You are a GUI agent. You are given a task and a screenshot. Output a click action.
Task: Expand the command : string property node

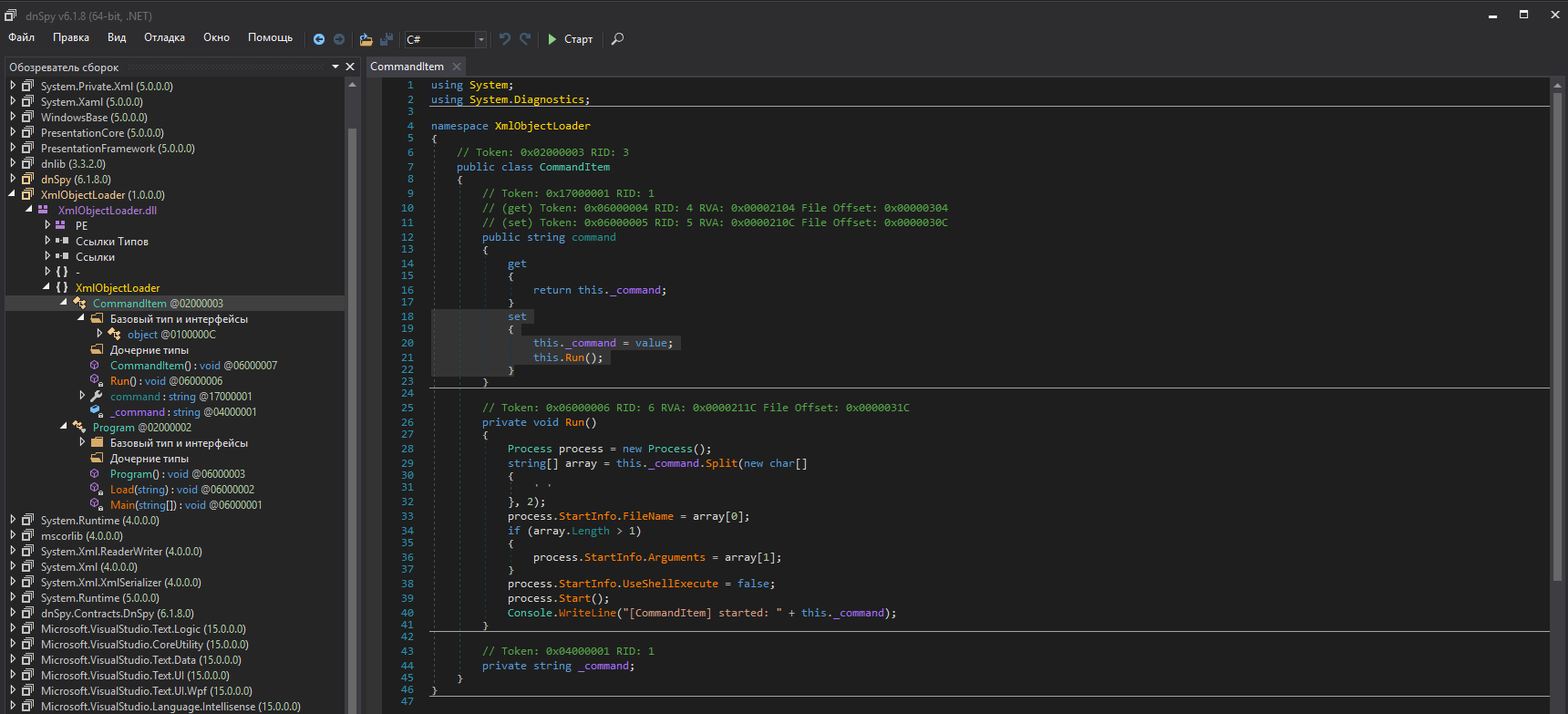82,396
